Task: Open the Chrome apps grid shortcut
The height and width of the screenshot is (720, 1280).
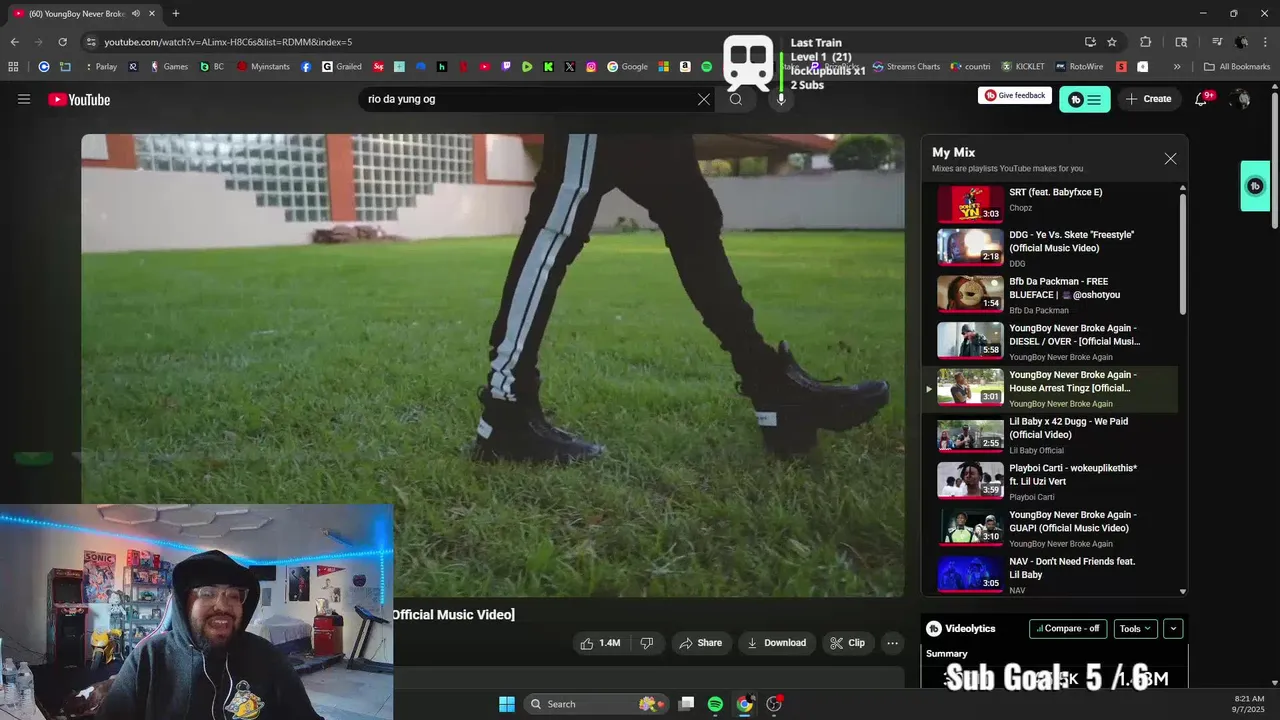Action: pyautogui.click(x=13, y=67)
